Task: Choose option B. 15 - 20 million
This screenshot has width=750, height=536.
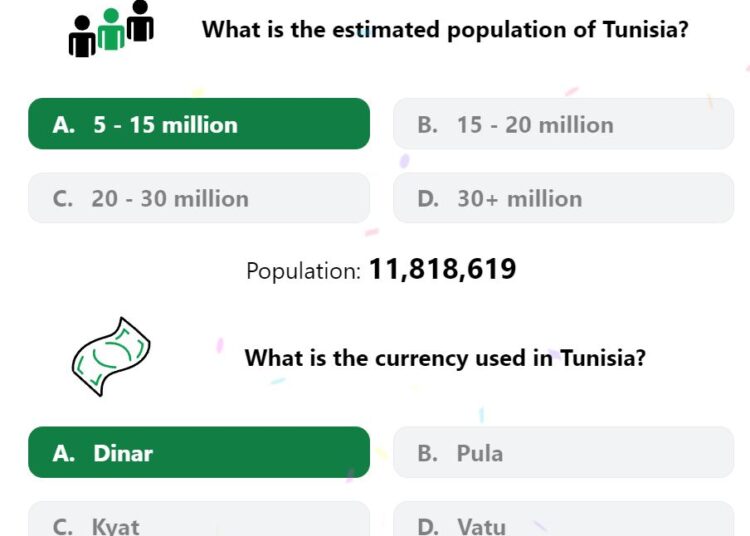Action: pos(563,124)
